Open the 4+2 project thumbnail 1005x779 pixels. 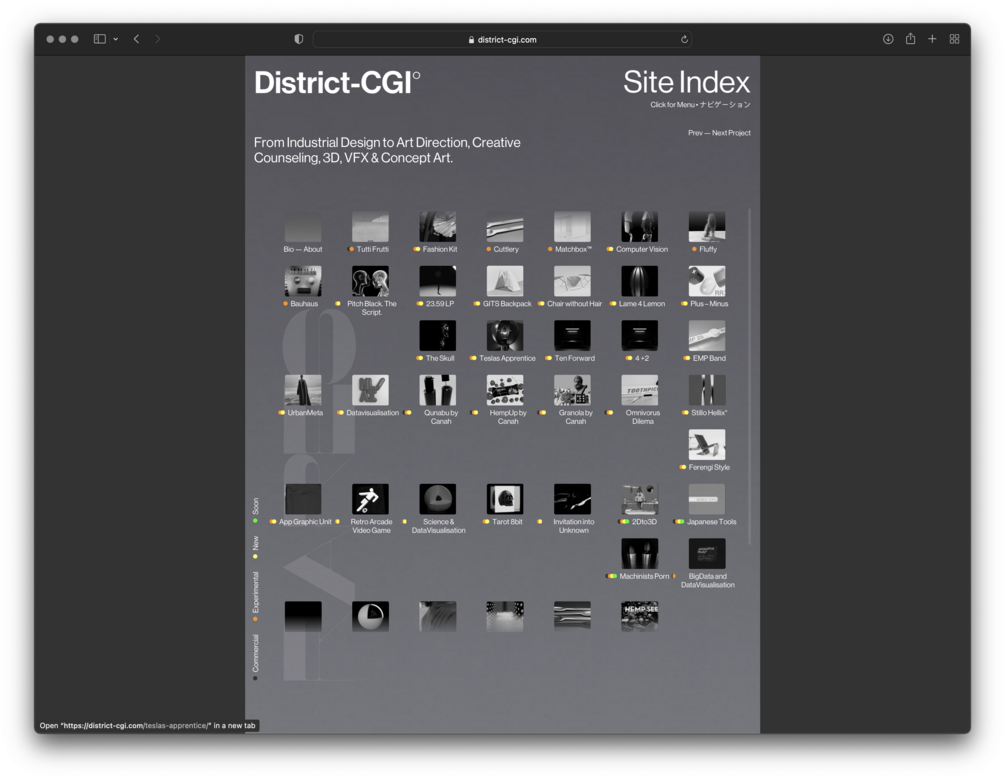coord(640,336)
